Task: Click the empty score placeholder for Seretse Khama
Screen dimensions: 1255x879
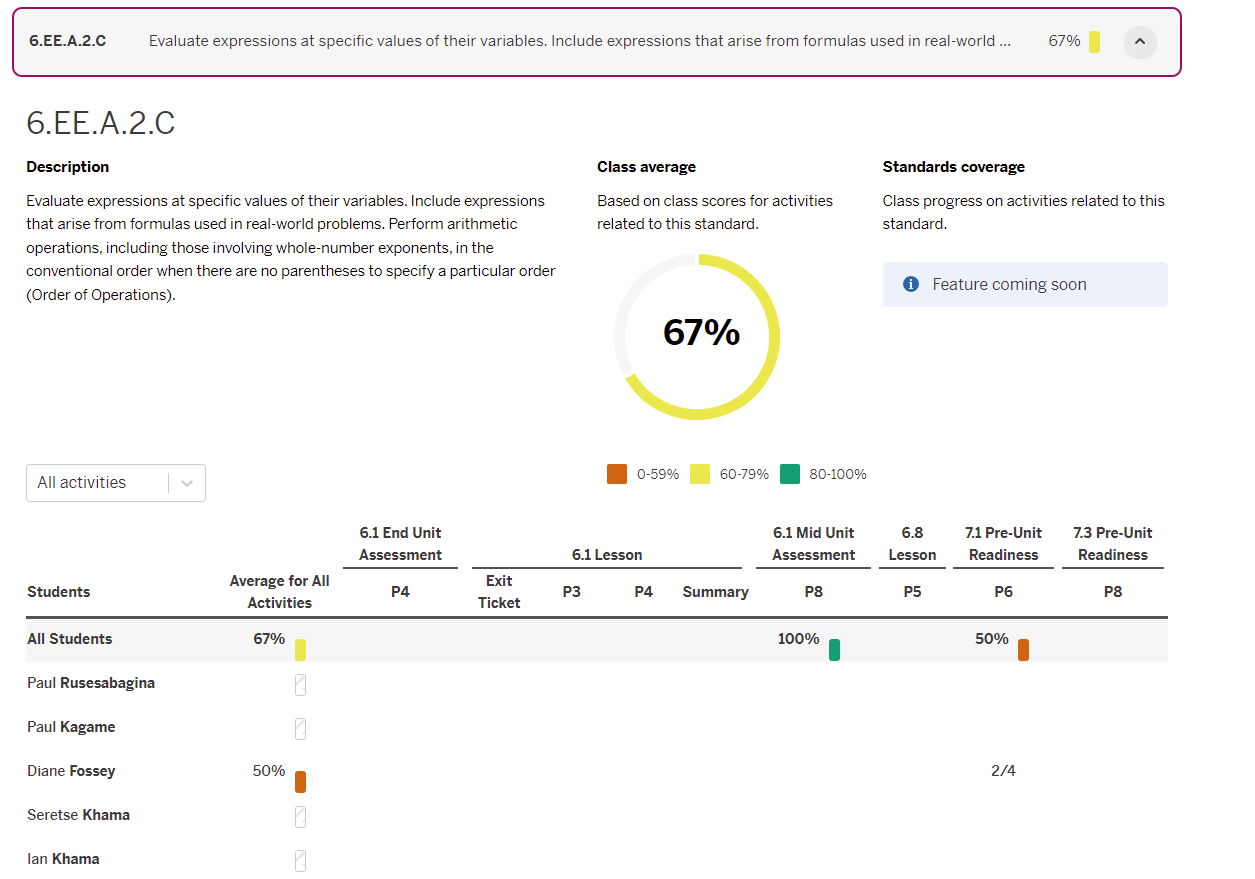Action: point(300,817)
